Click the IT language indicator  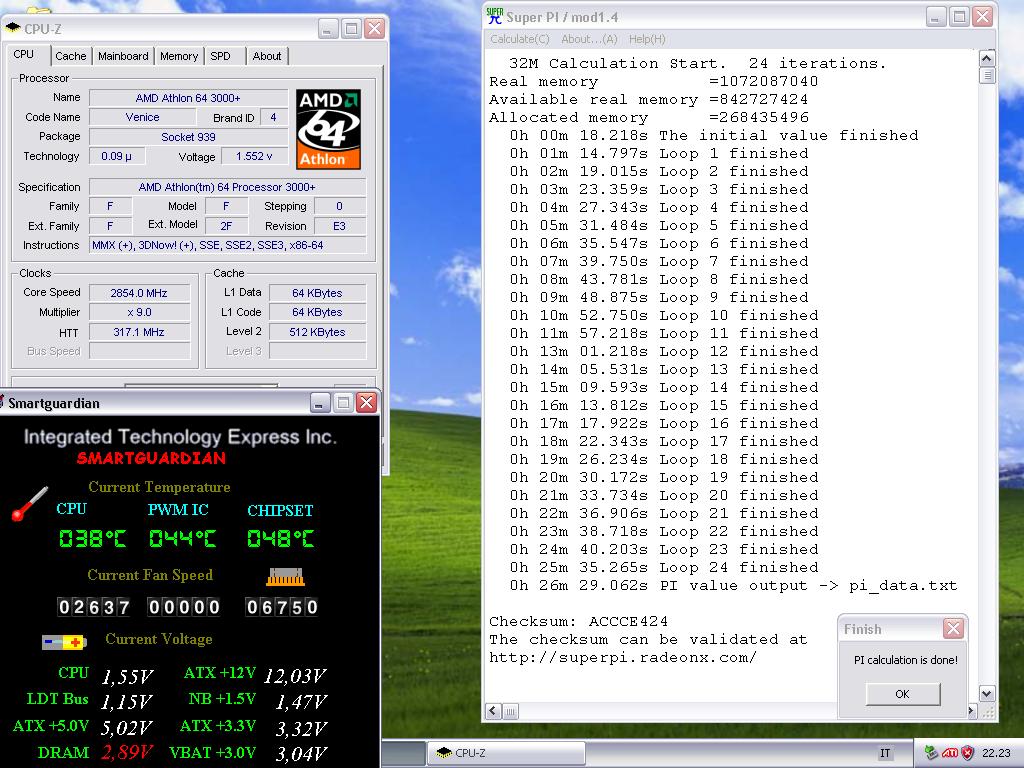pyautogui.click(x=885, y=753)
